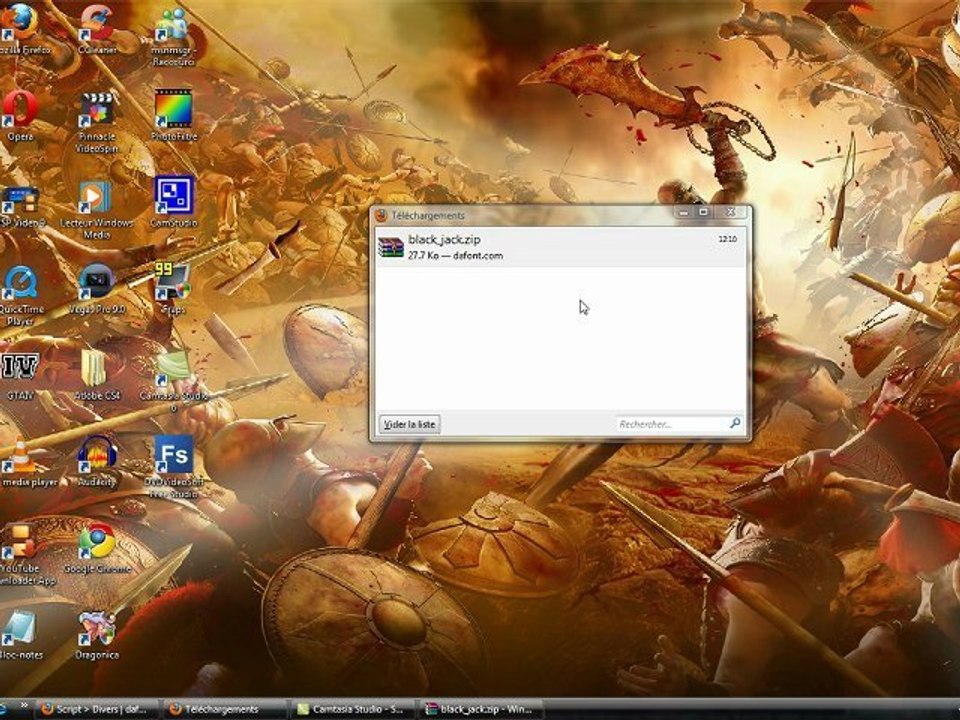Launch Camtasia Studio desktop shortcut
The width and height of the screenshot is (960, 720).
(x=174, y=382)
